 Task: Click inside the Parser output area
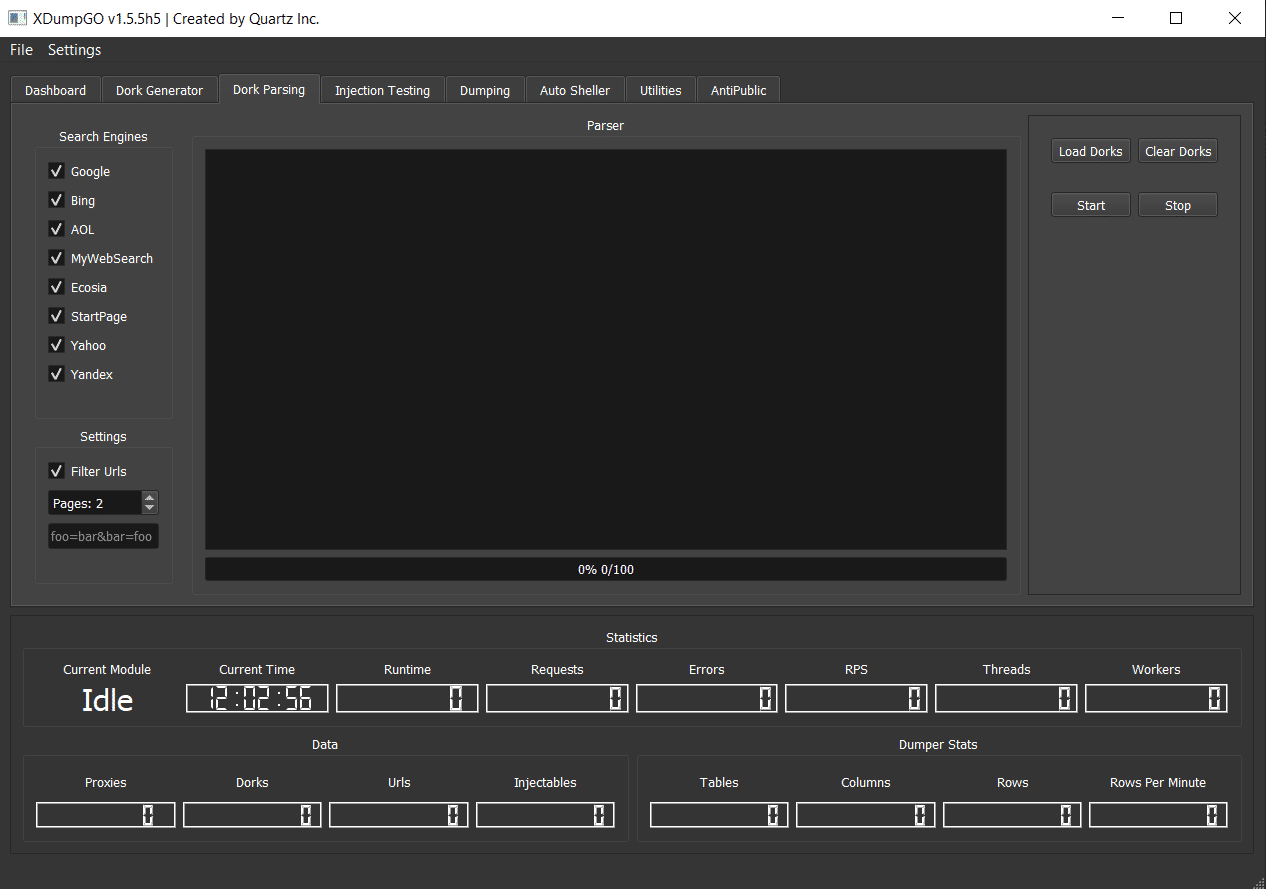(x=606, y=349)
